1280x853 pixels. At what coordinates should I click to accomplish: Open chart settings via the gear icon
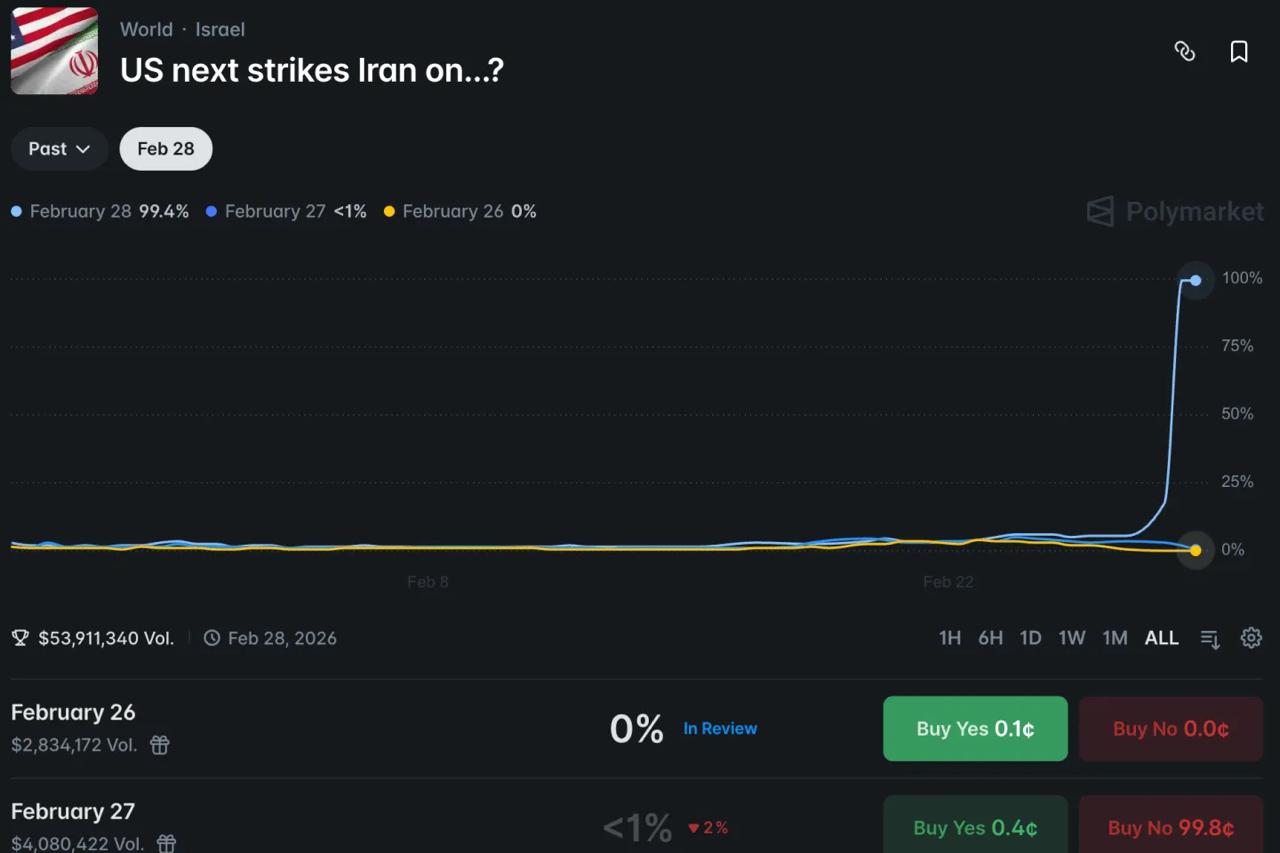1251,637
